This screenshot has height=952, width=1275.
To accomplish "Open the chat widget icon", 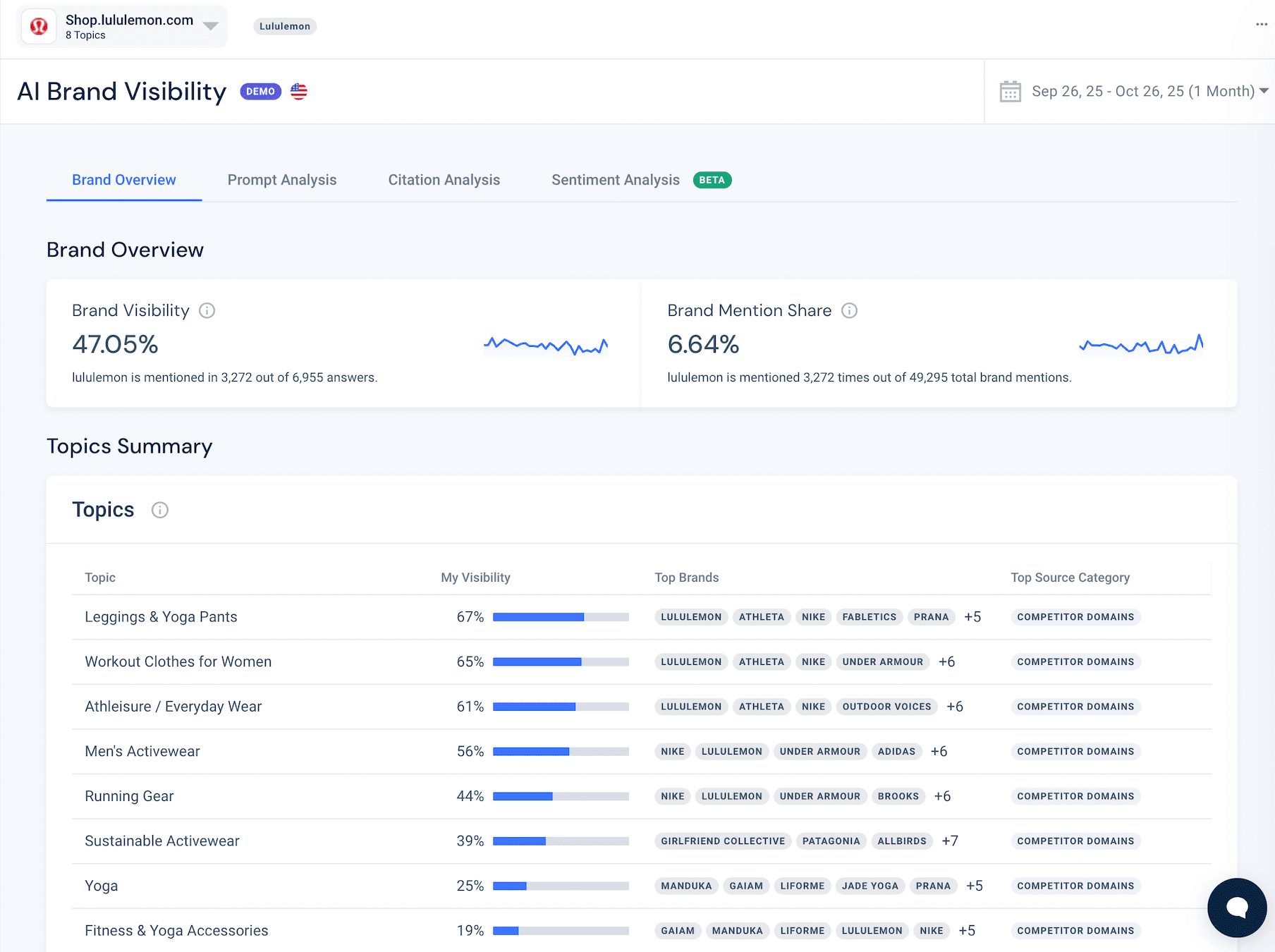I will coord(1237,908).
